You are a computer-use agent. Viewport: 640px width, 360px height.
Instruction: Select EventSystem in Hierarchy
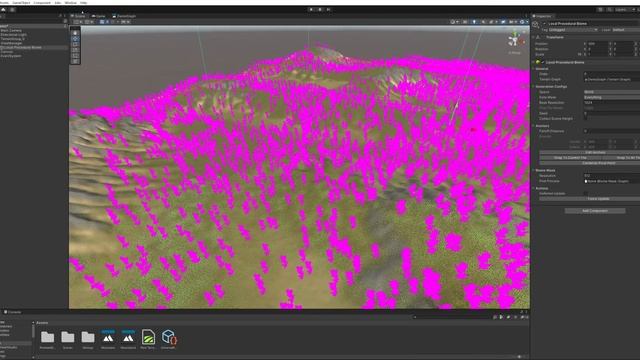click(11, 56)
